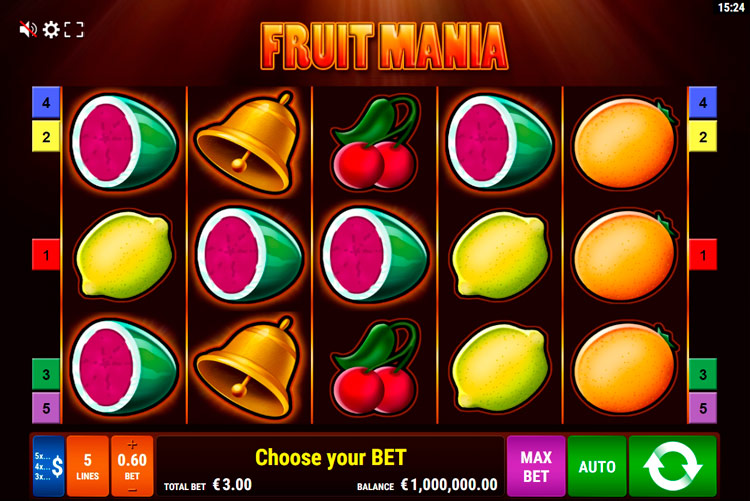Select yellow payline 2 on left side
The height and width of the screenshot is (501, 750).
(x=46, y=136)
